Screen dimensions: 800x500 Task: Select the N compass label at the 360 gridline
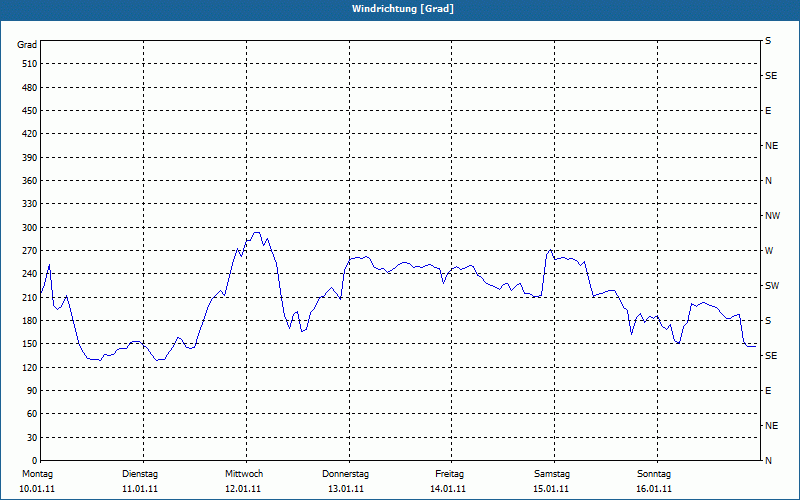point(768,181)
